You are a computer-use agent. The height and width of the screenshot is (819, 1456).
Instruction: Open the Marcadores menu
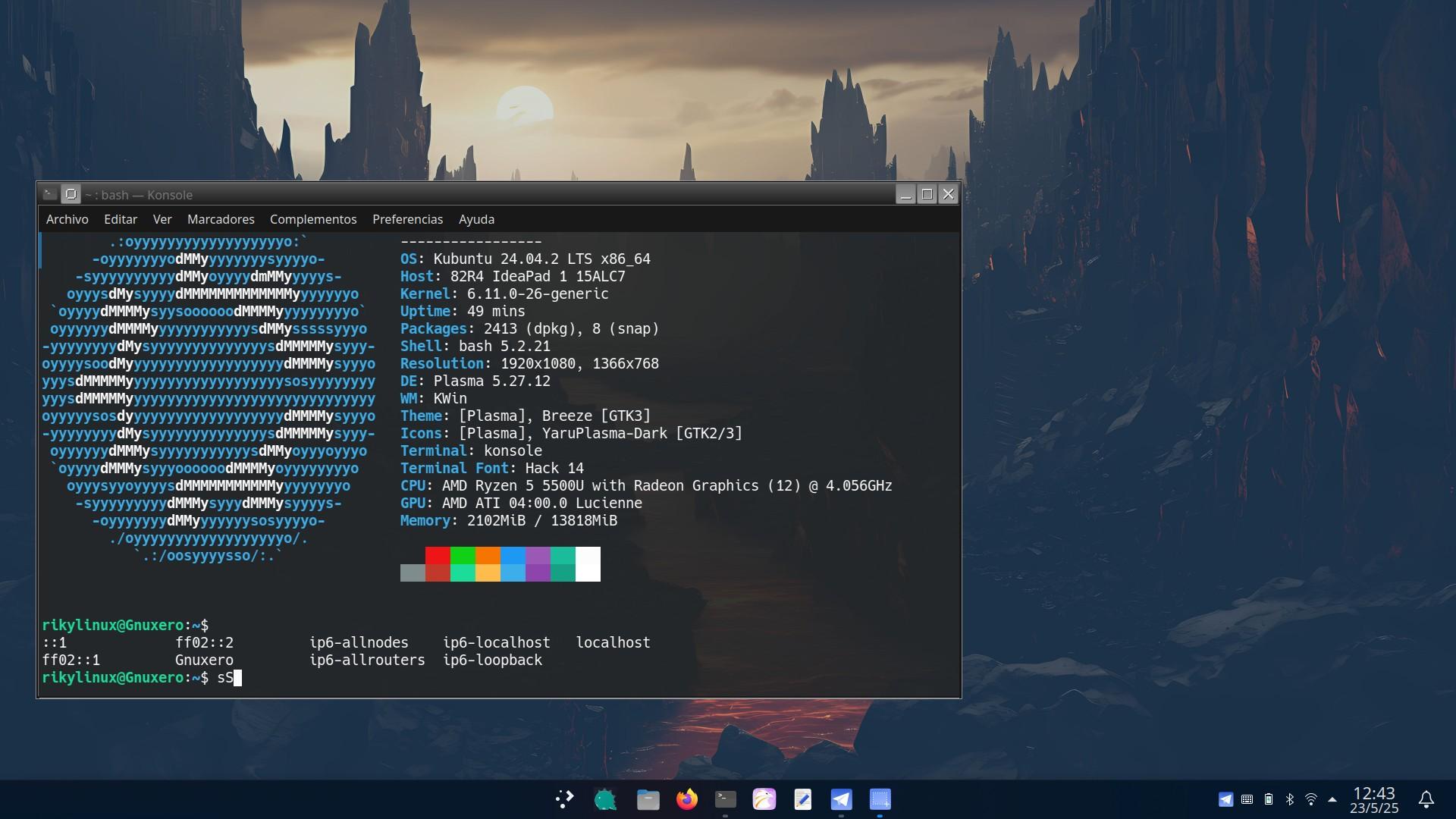[x=221, y=219]
